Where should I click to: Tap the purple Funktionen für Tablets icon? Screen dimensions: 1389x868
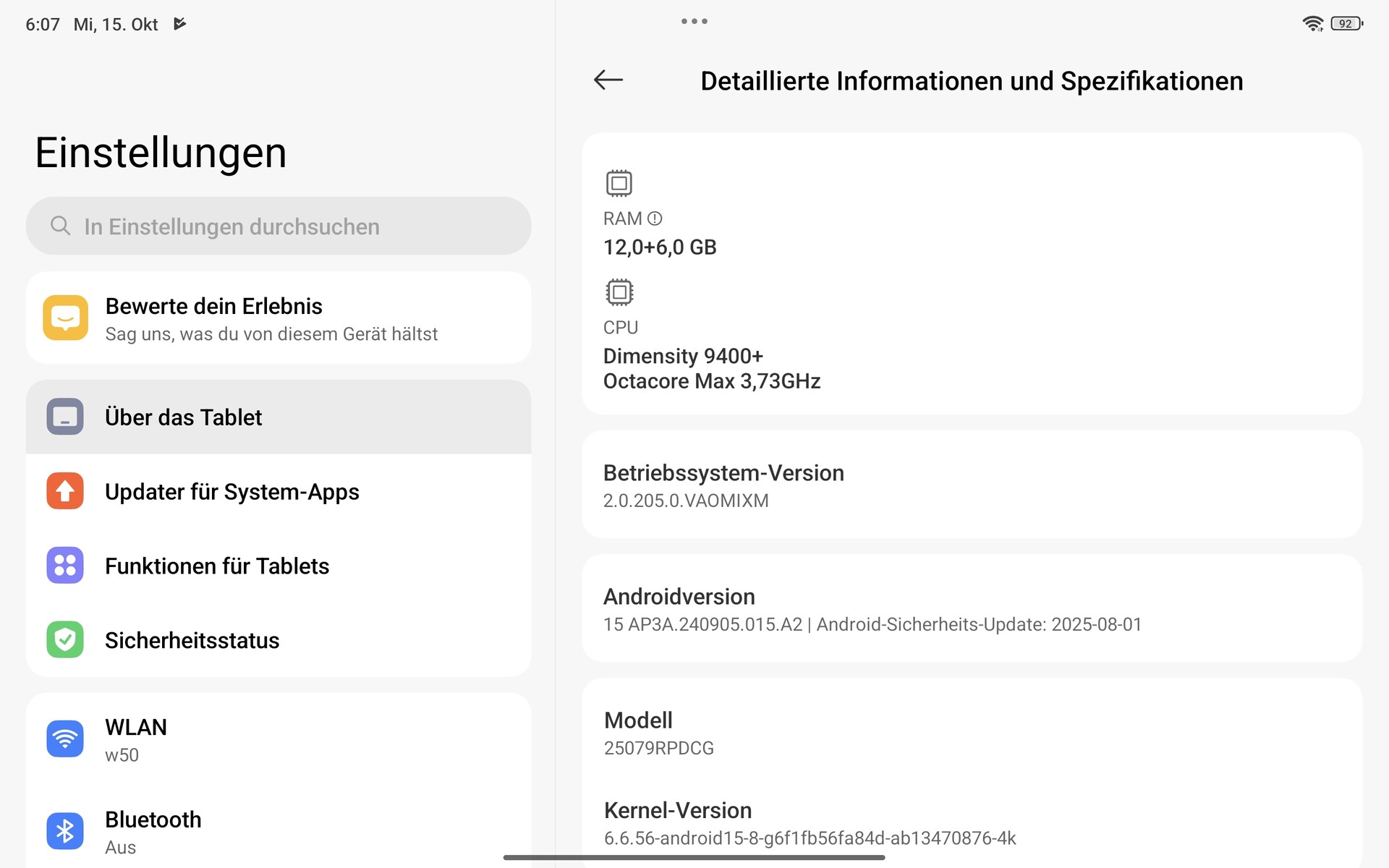point(65,566)
